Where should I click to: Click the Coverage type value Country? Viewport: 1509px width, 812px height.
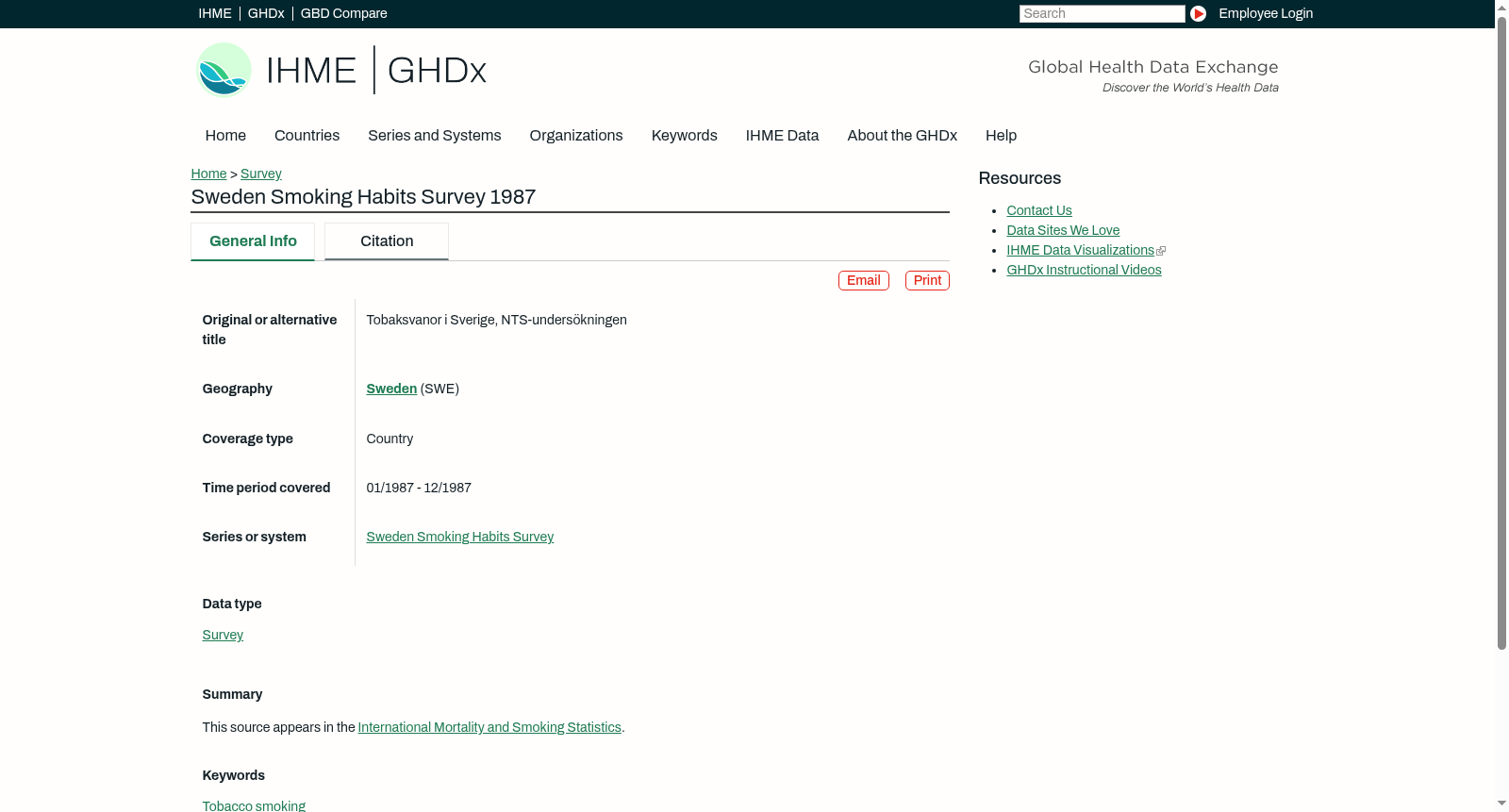(390, 439)
